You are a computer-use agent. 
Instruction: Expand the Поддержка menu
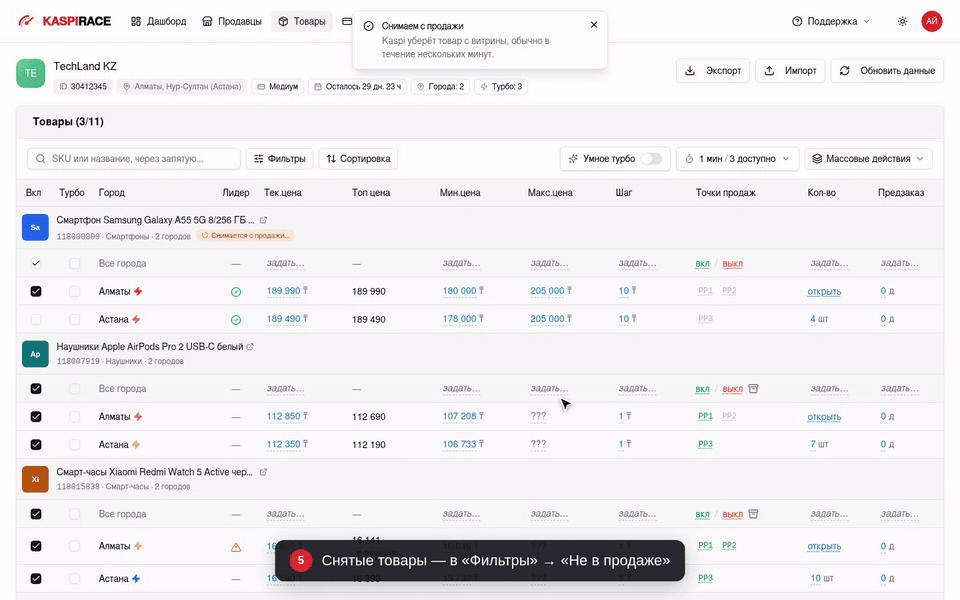[830, 21]
